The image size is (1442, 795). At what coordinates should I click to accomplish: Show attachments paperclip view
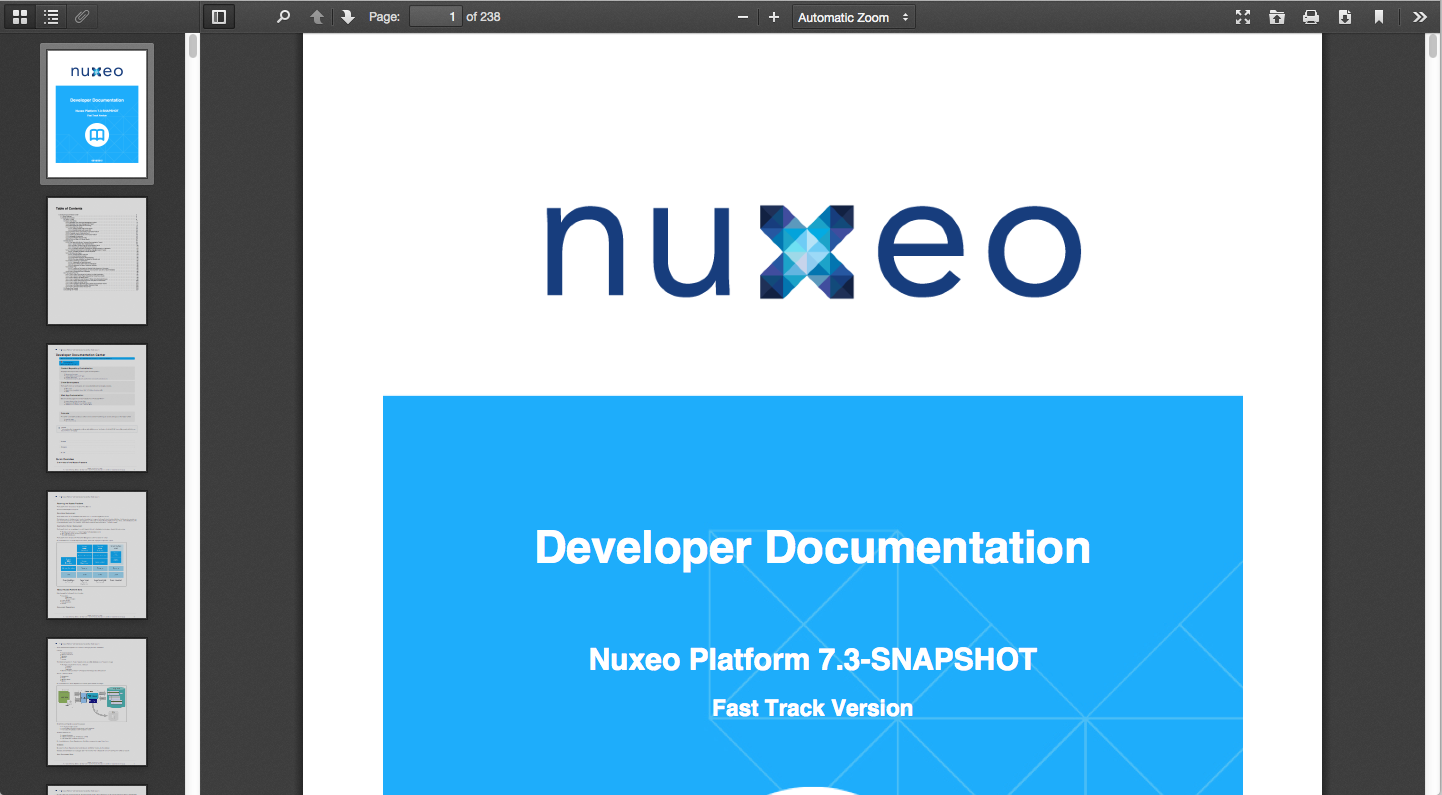(82, 17)
